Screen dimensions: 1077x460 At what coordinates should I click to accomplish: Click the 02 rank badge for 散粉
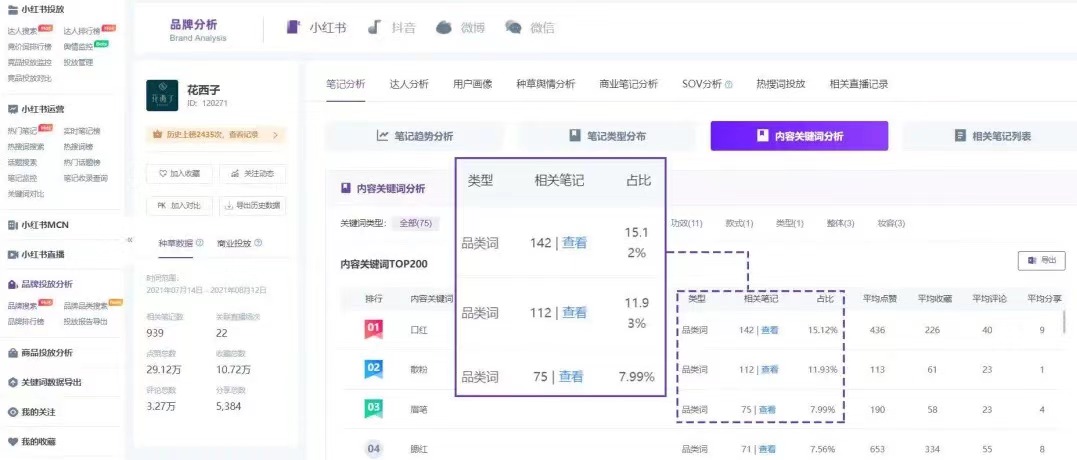point(374,369)
